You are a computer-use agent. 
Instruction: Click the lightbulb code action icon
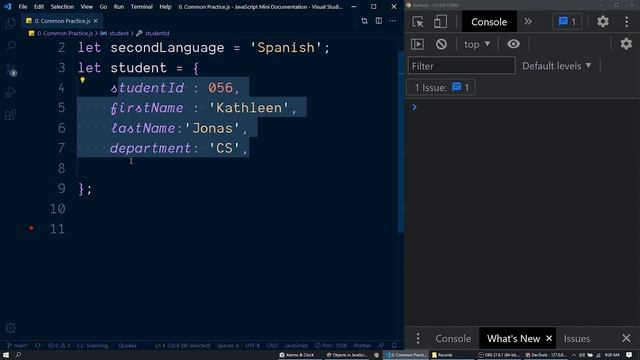82,80
